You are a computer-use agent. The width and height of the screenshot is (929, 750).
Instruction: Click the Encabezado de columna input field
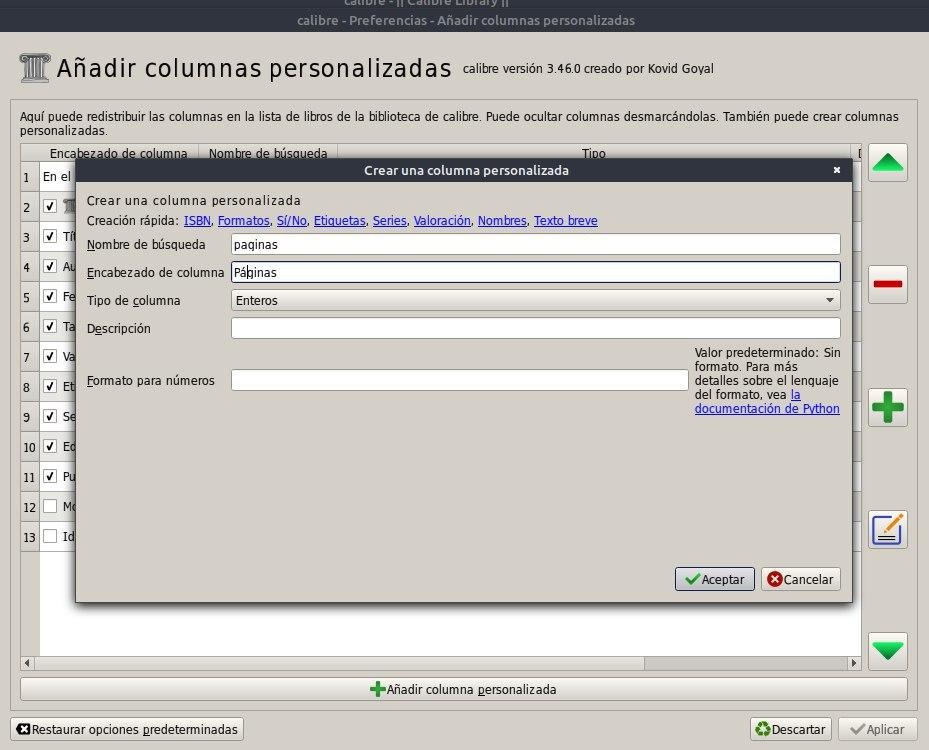tap(536, 272)
